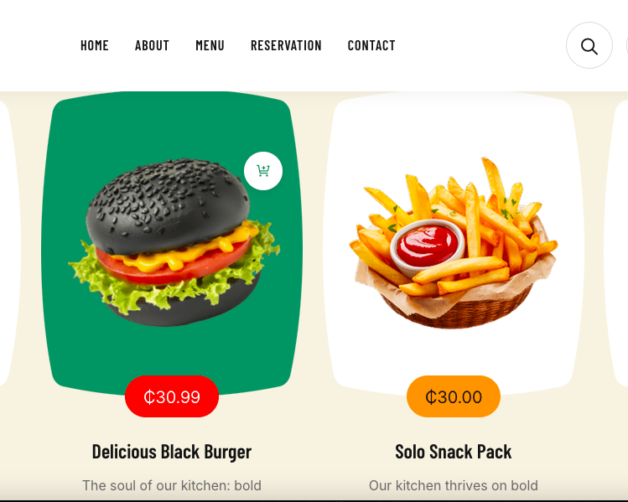Click the ₵30.00 orange price badge

(x=453, y=397)
